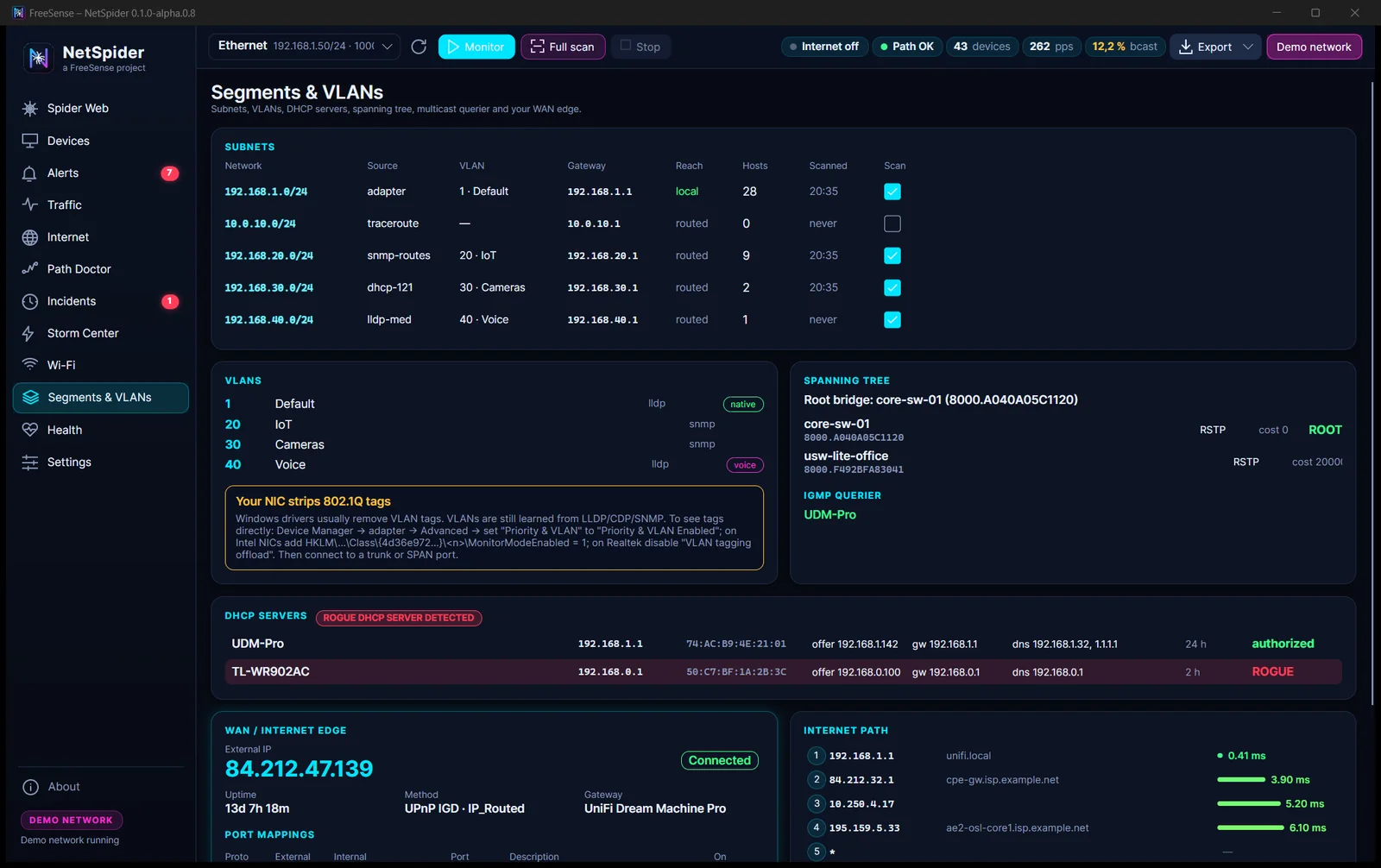Enable scan for 10.0.10.0/24 subnet
Image resolution: width=1381 pixels, height=868 pixels.
(x=892, y=223)
